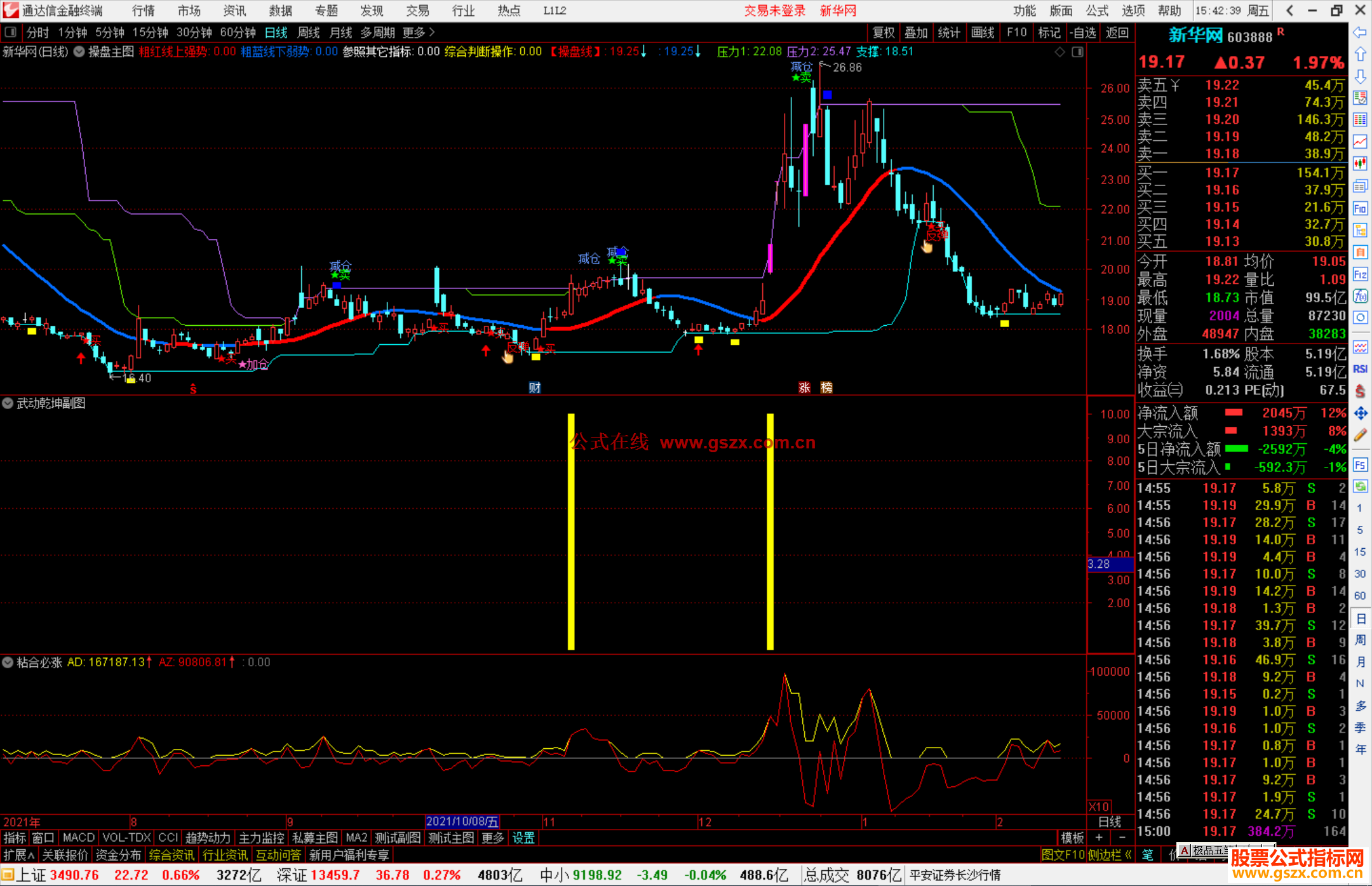The image size is (1372, 886).
Task: Click the second yellow vertical bar in sub-chart
Action: (770, 532)
